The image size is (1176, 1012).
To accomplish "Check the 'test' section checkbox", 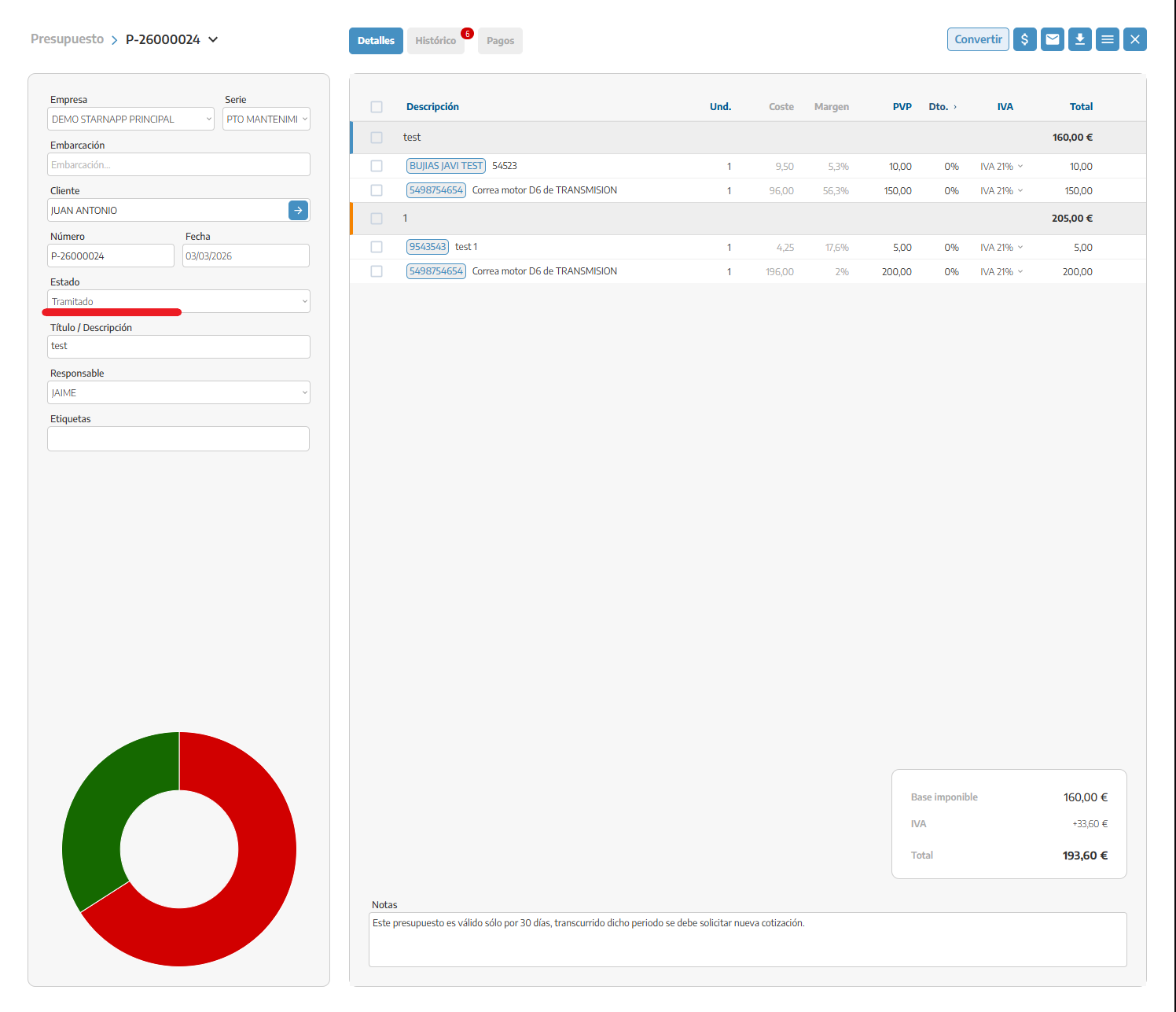I will coord(377,138).
